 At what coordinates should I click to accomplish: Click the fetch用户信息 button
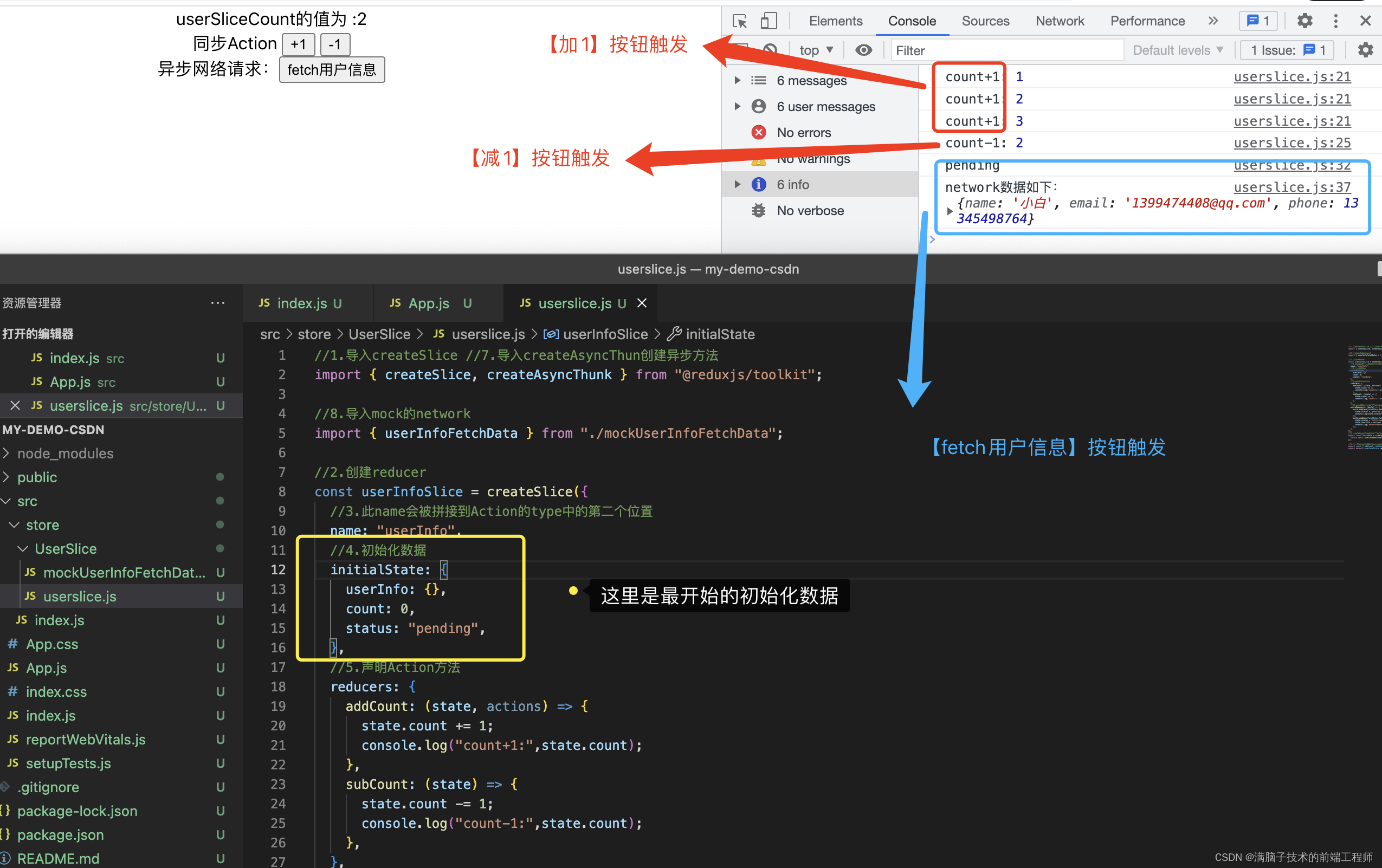point(332,70)
